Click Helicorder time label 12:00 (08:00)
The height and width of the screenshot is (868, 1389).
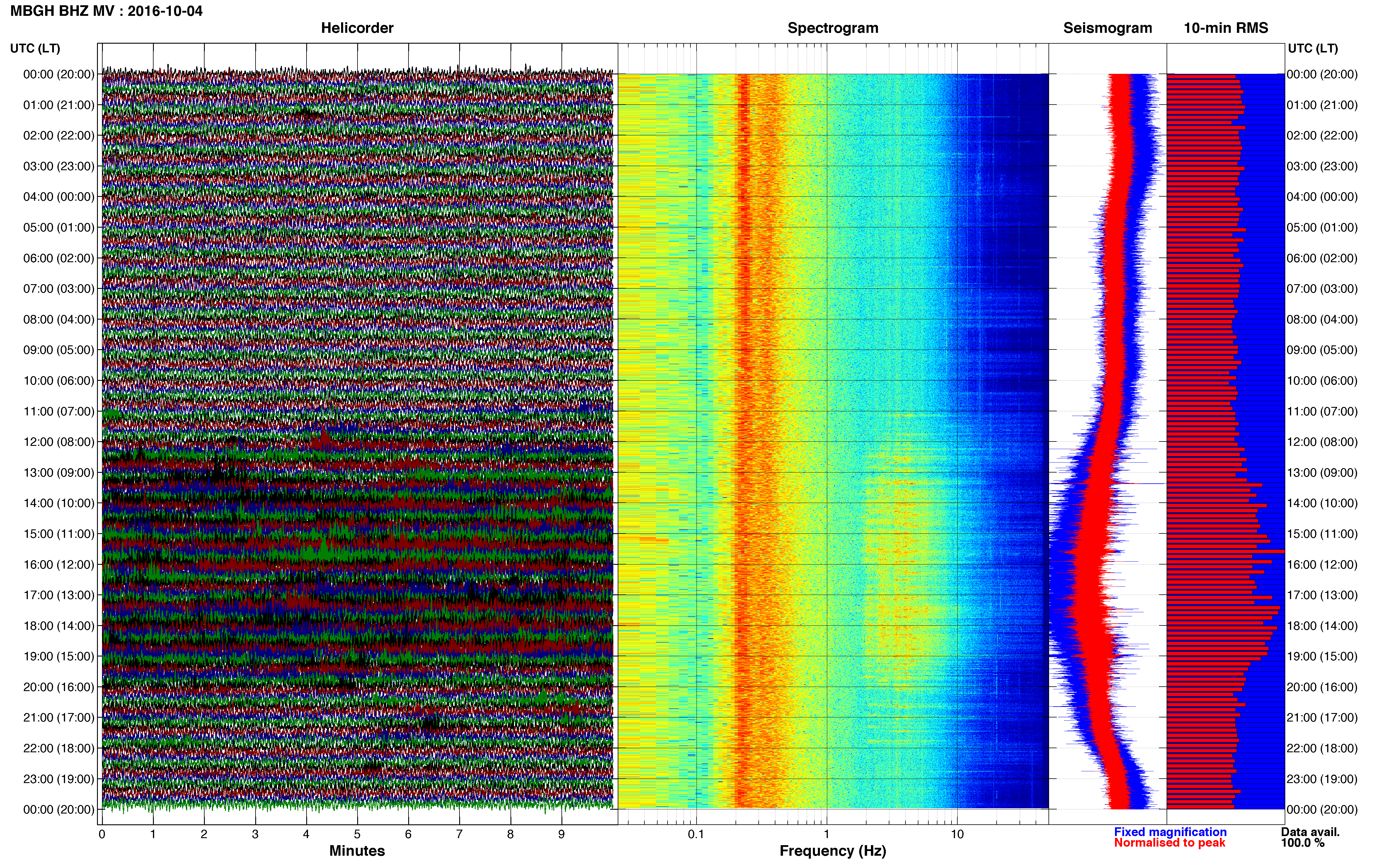pyautogui.click(x=59, y=442)
